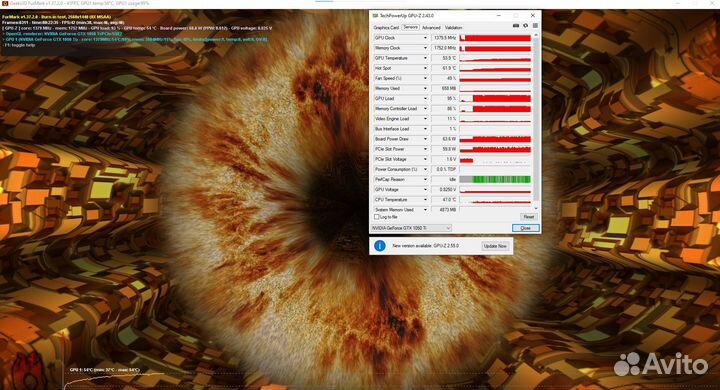
Task: Open the GPU-Z hamburger menu icon
Action: click(x=535, y=26)
